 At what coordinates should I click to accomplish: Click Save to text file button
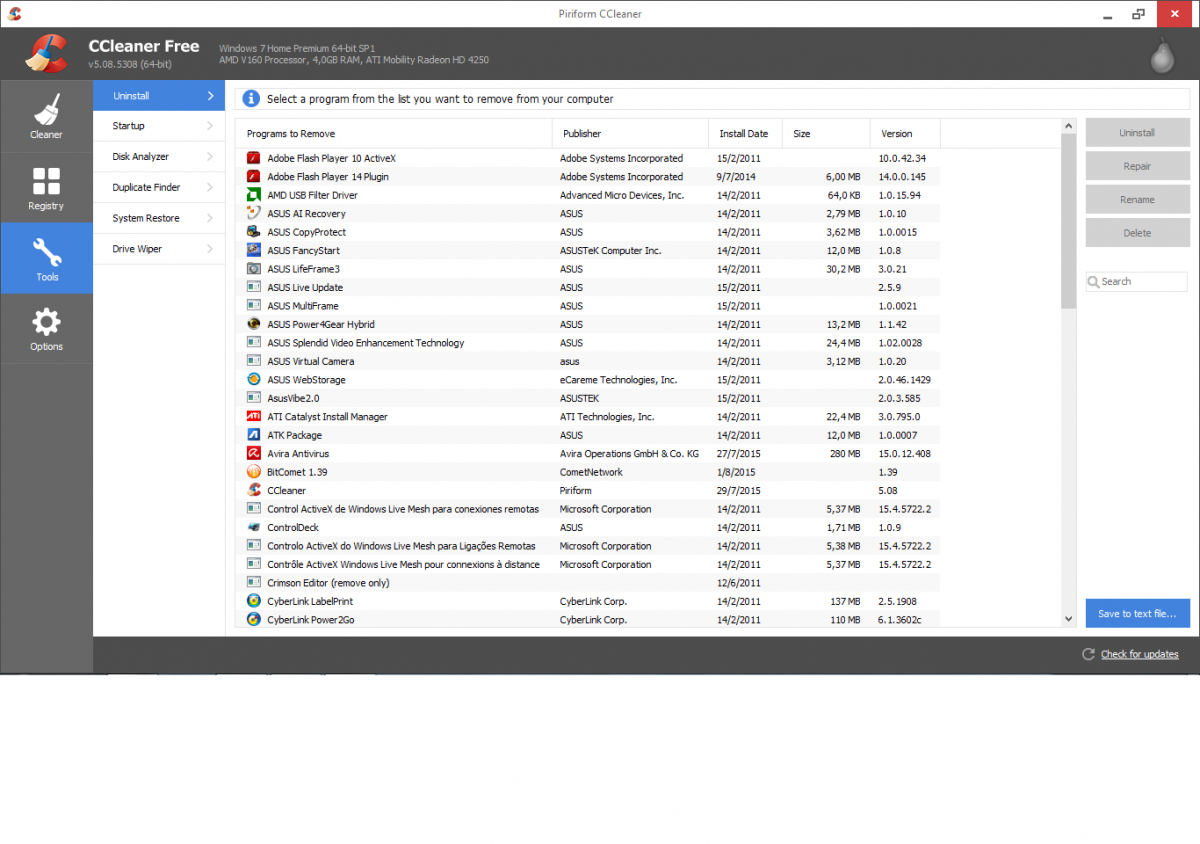[1137, 613]
